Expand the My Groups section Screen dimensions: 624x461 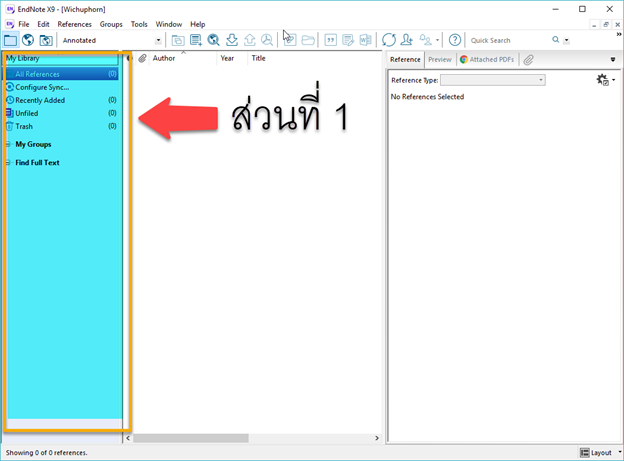click(8, 144)
